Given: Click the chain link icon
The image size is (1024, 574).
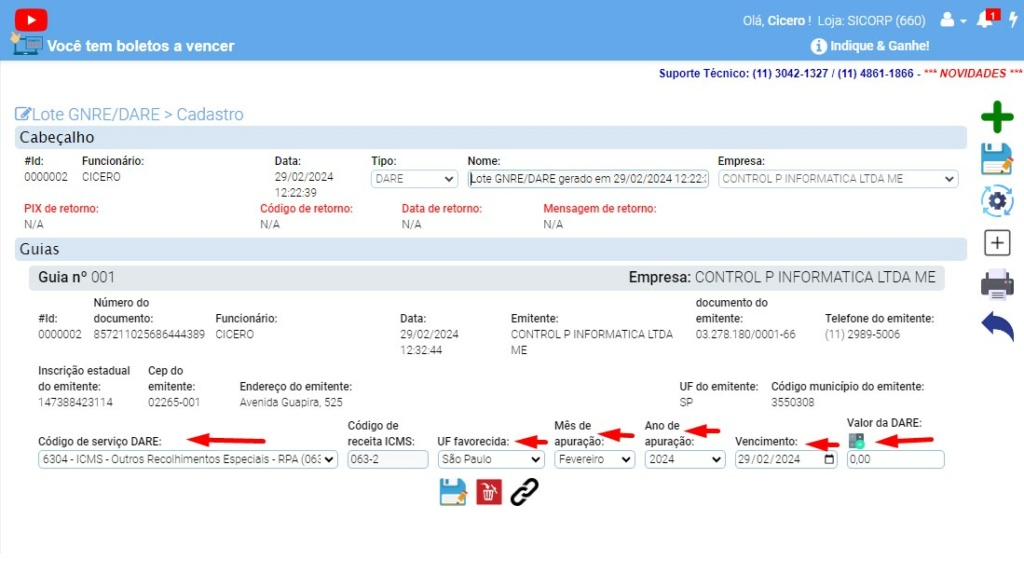Looking at the screenshot, I should pyautogui.click(x=524, y=492).
